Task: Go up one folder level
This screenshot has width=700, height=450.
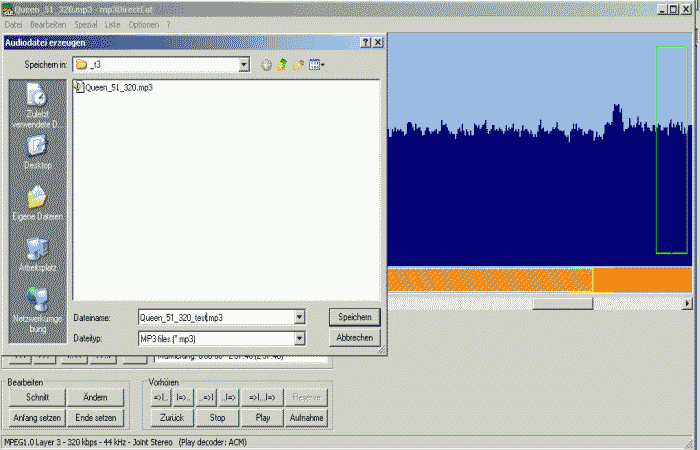Action: (x=282, y=65)
